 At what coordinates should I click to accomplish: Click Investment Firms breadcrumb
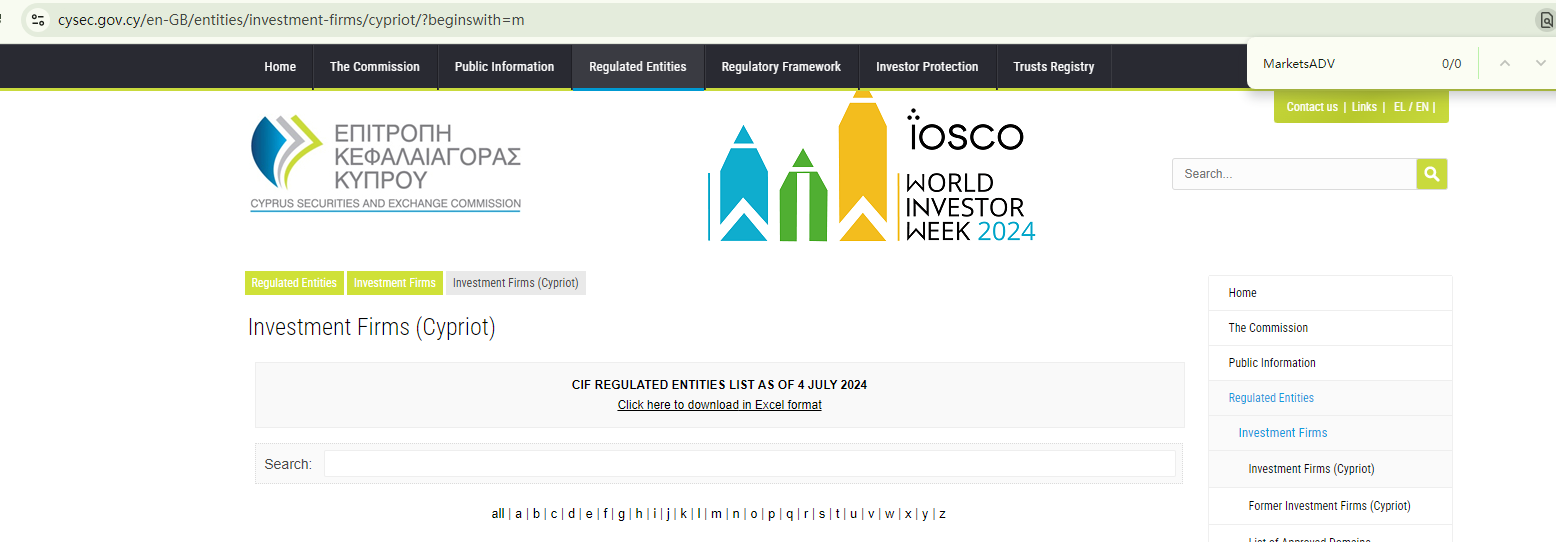point(395,283)
